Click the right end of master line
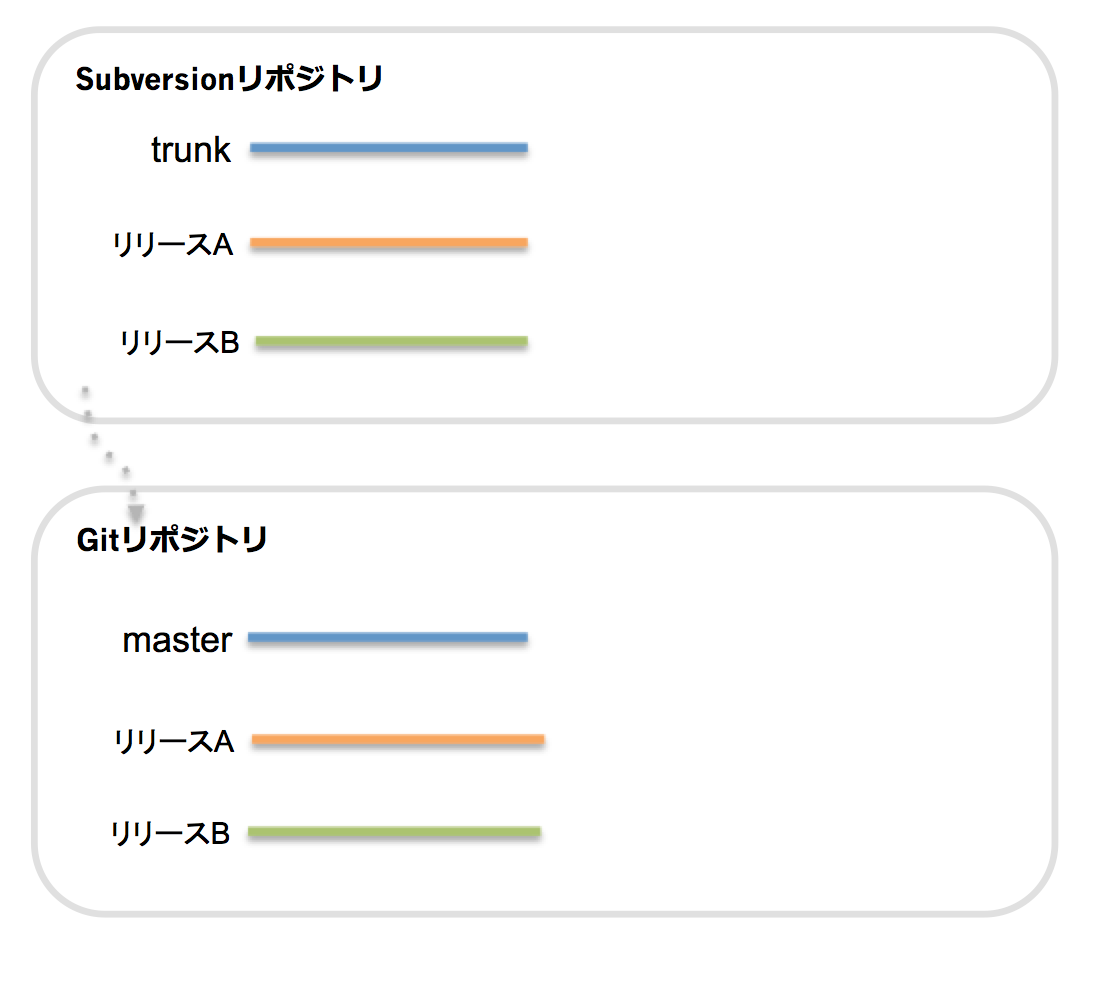 pyautogui.click(x=526, y=637)
